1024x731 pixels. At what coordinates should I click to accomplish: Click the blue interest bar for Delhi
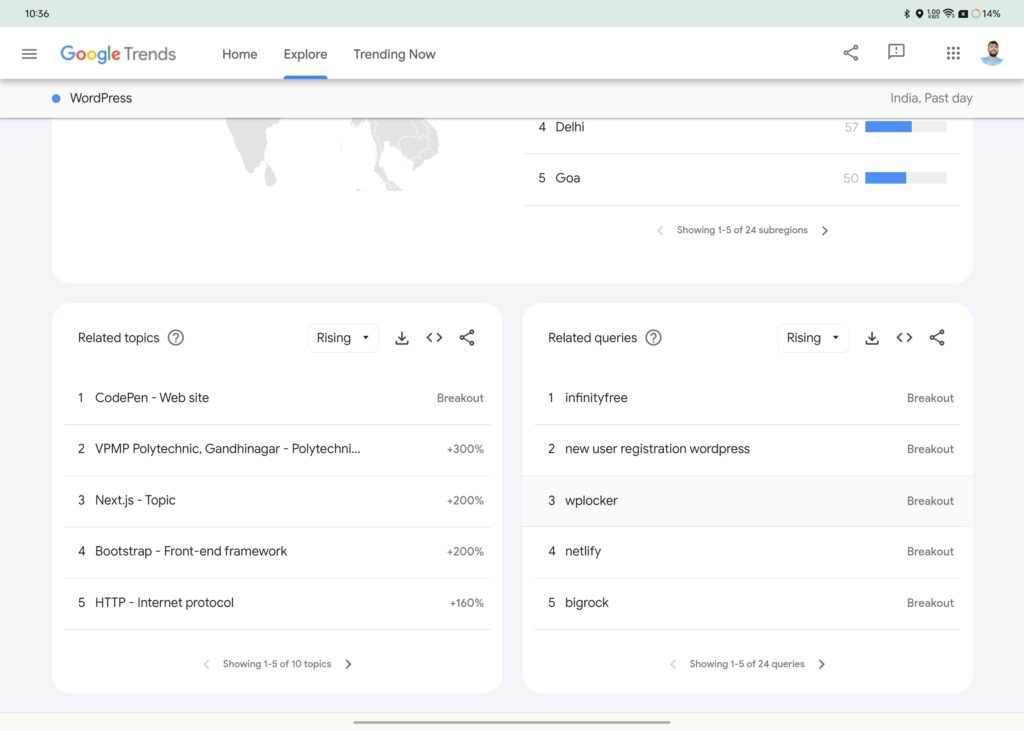888,127
